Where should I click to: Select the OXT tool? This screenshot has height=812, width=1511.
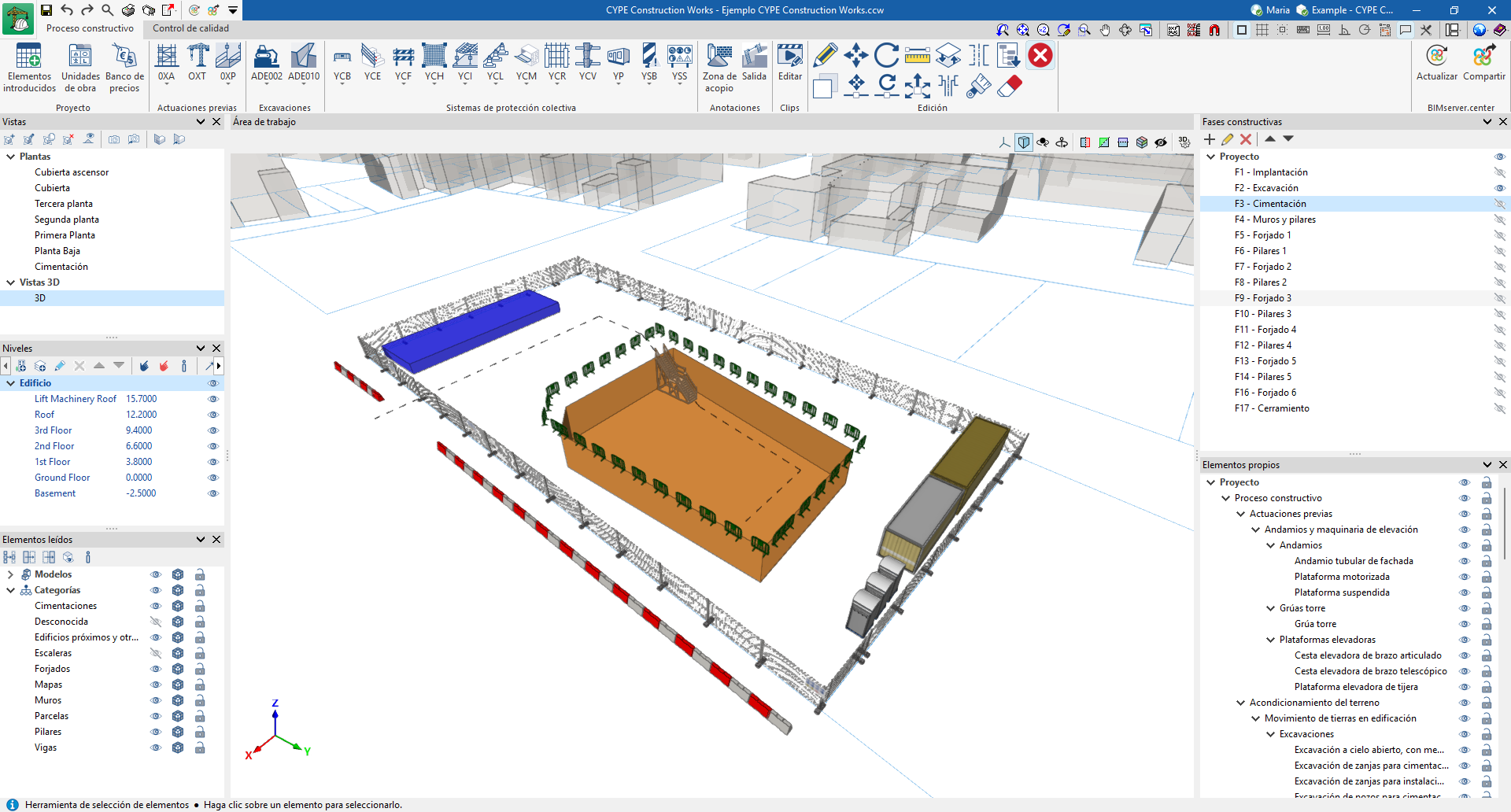coord(197,63)
